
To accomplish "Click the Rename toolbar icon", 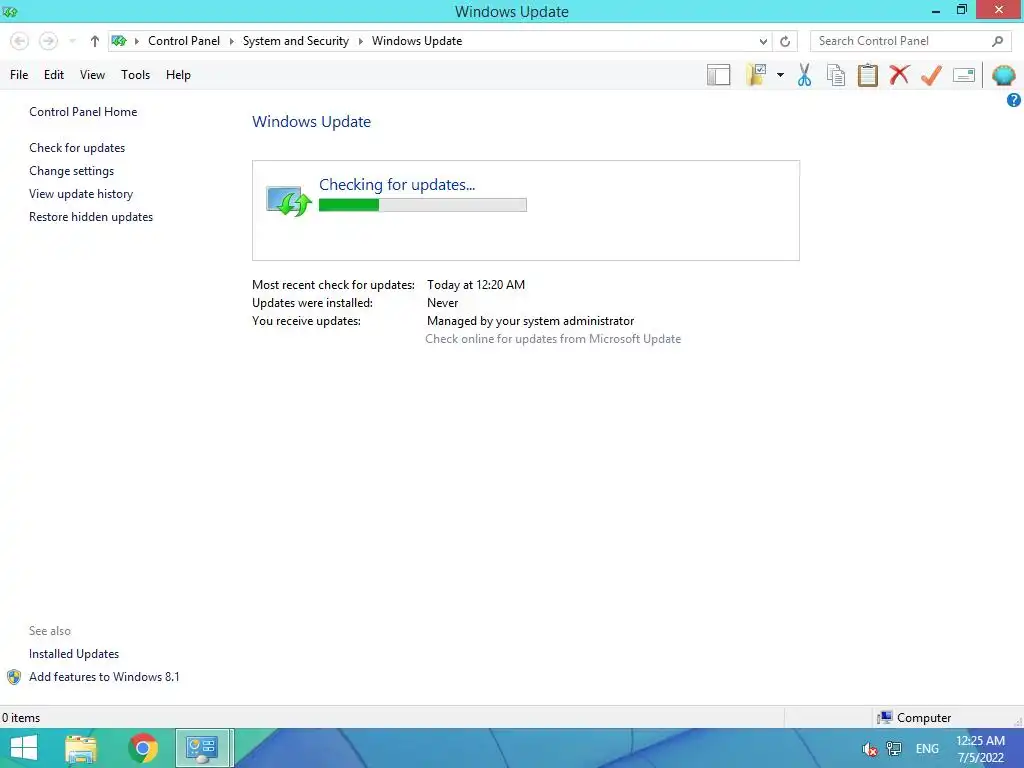I will coord(964,75).
